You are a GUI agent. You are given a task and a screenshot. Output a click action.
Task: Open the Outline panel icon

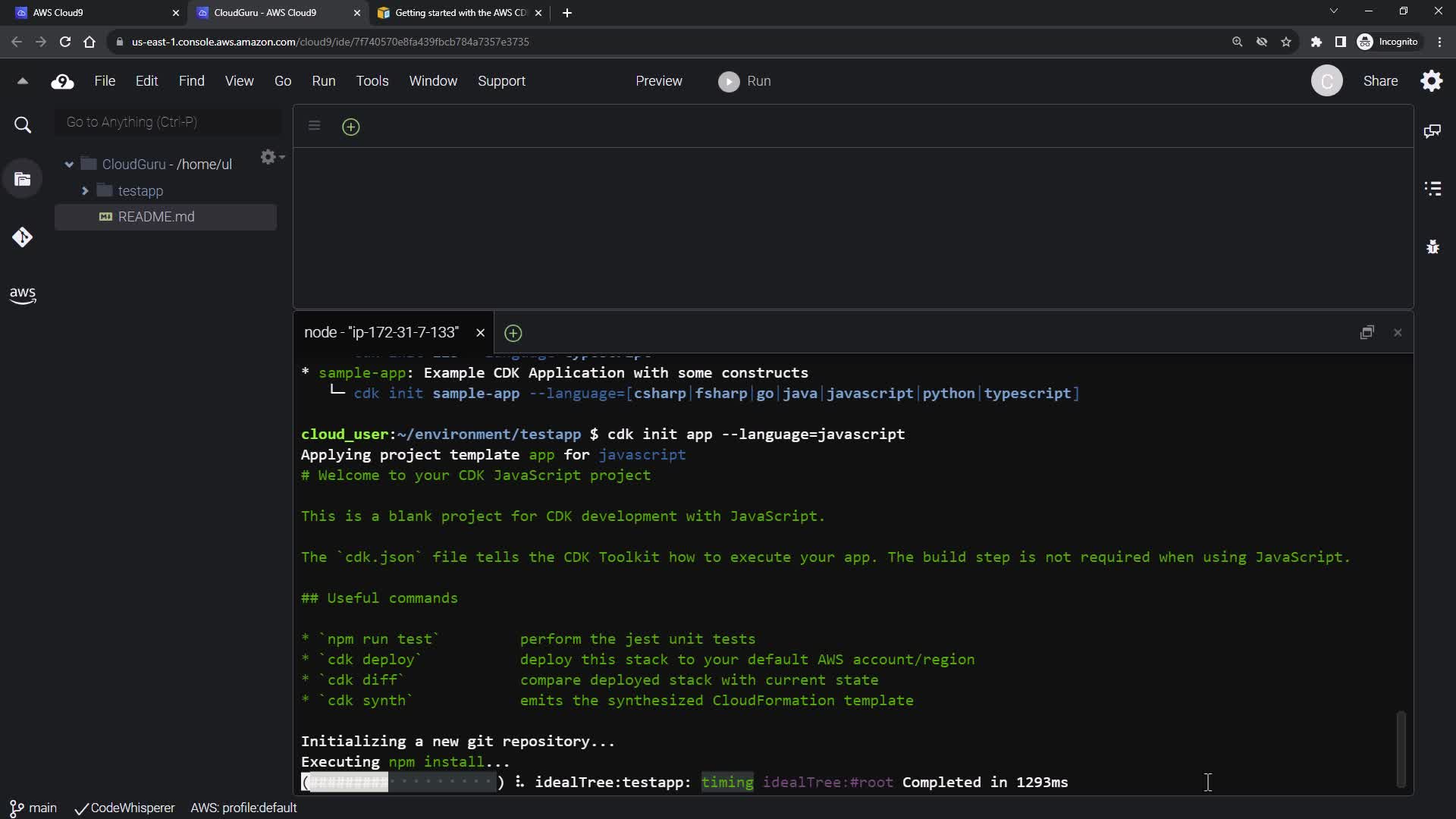point(1432,189)
